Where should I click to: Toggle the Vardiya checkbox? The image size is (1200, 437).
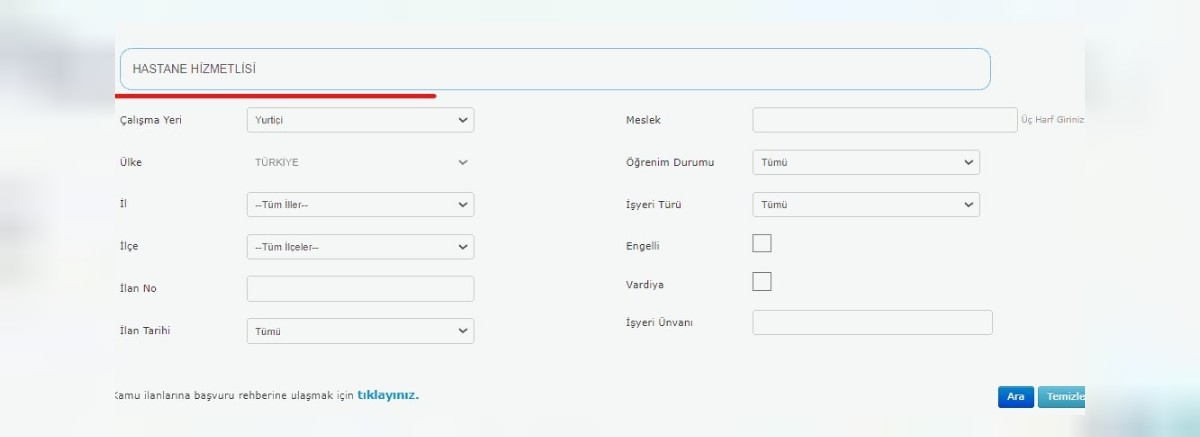tap(762, 282)
